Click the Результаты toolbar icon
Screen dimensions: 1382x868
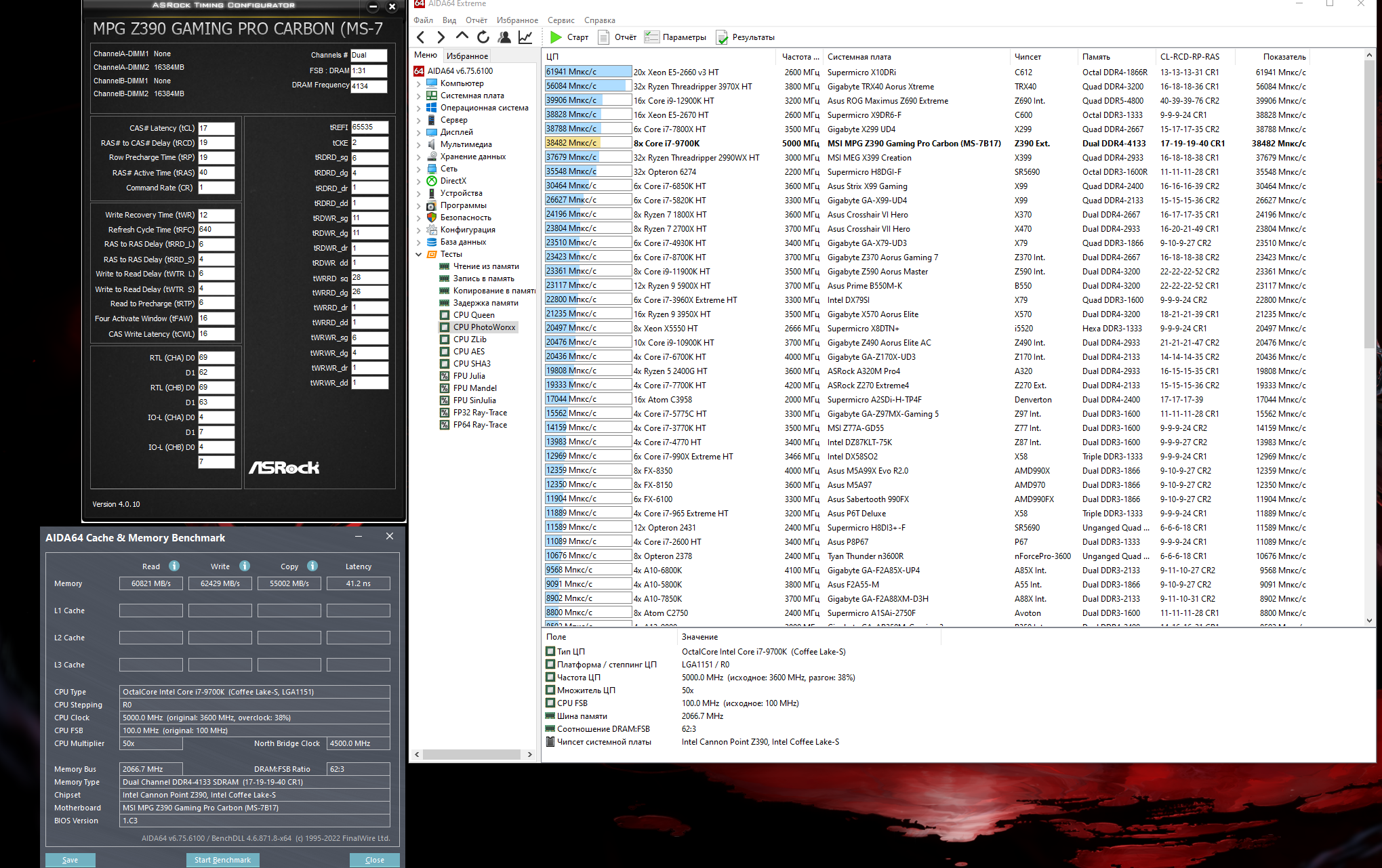point(723,37)
